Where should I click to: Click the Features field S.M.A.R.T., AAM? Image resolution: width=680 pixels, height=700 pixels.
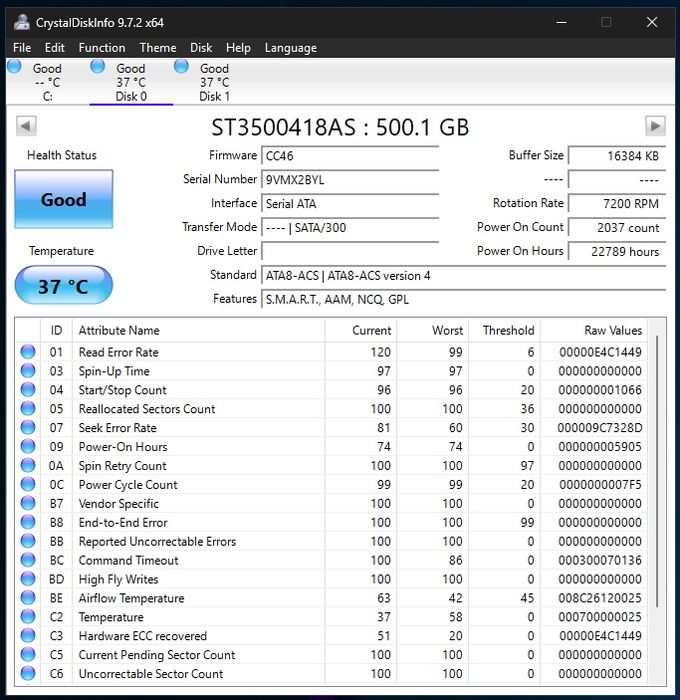pos(463,299)
